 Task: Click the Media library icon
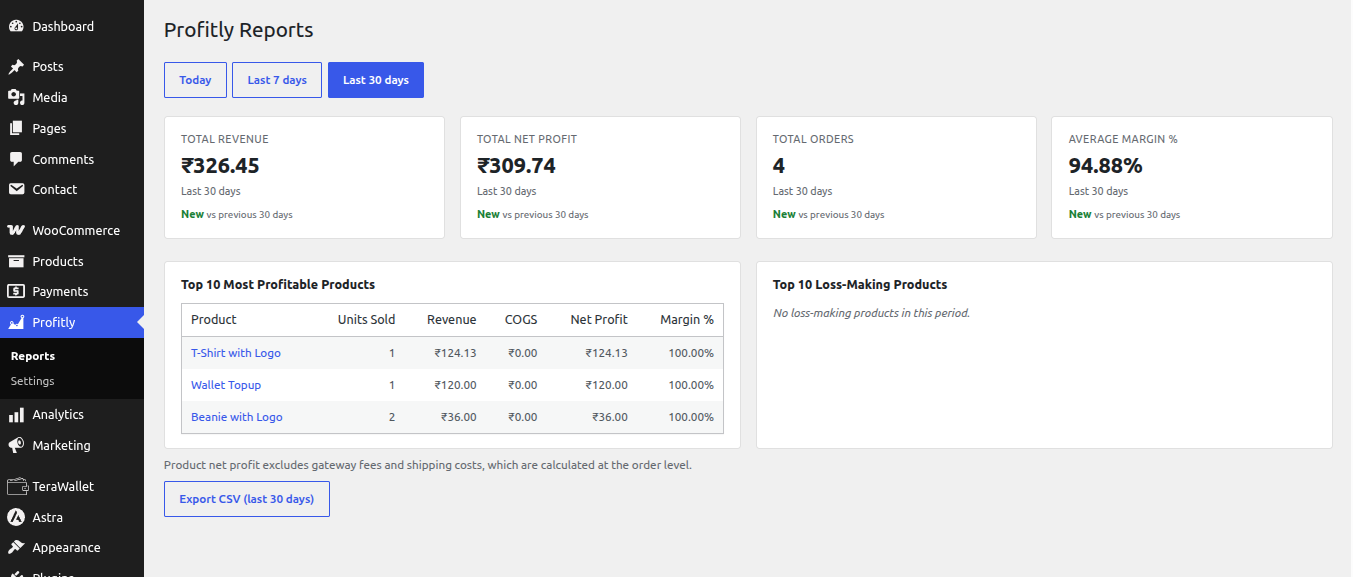pos(16,98)
